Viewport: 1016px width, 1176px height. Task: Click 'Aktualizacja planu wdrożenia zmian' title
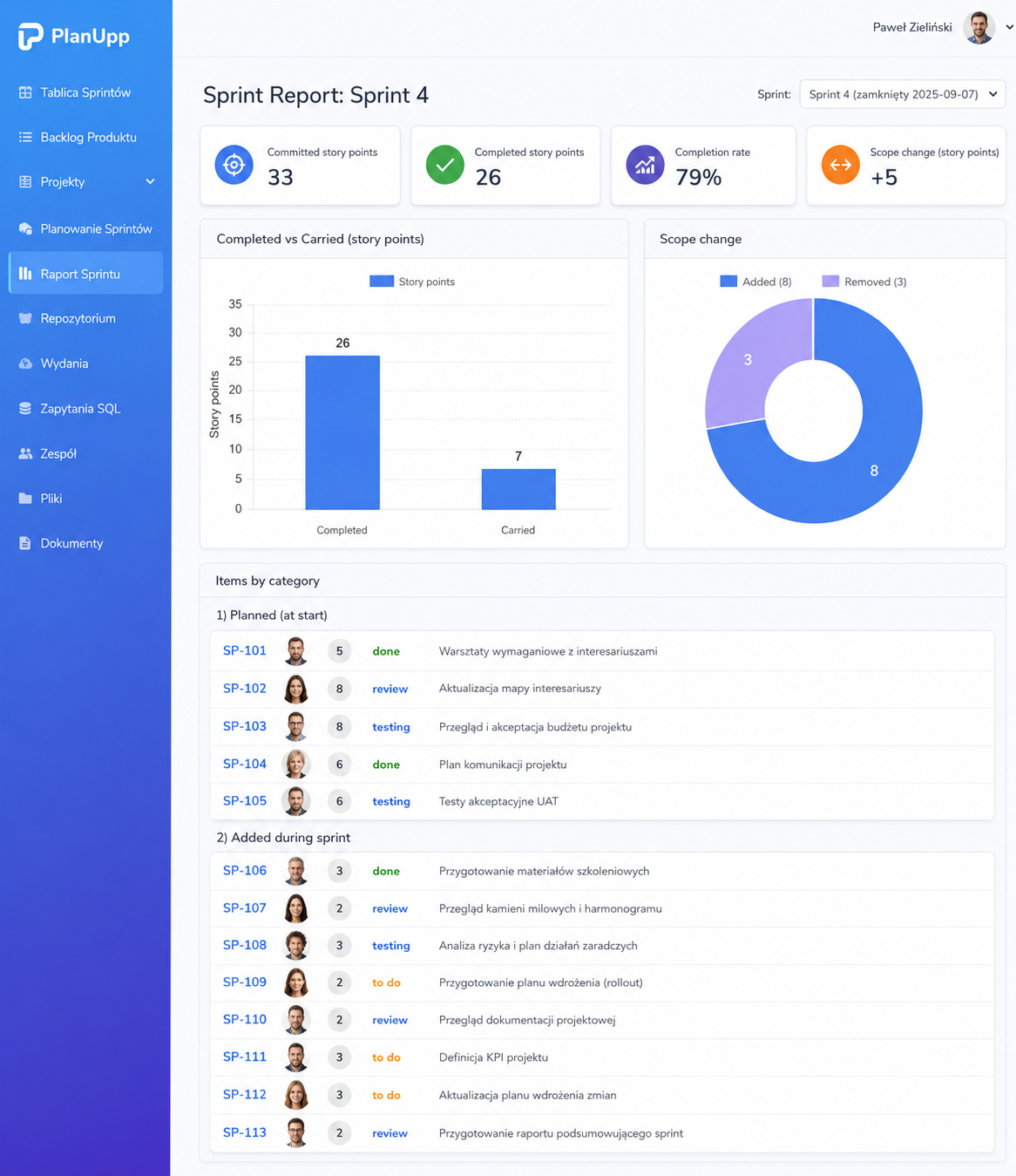(527, 1095)
